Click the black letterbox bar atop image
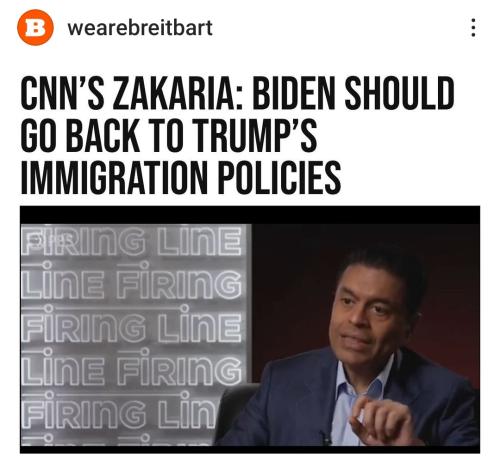This screenshot has height=462, width=500. coord(250,215)
